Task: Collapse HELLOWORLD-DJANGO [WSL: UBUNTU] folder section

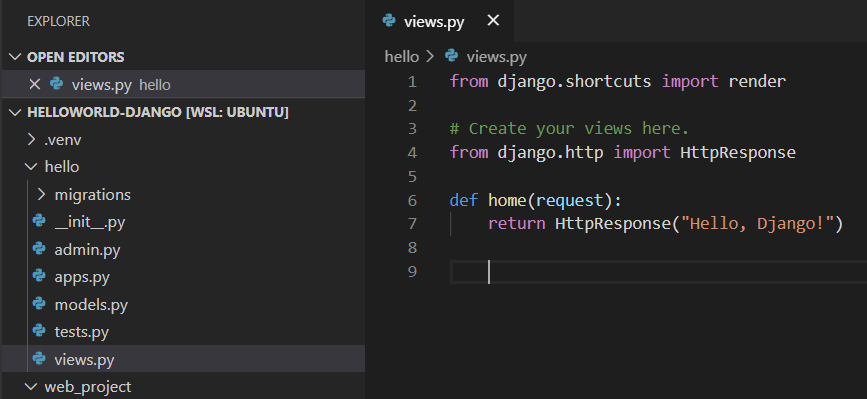Action: pos(16,112)
